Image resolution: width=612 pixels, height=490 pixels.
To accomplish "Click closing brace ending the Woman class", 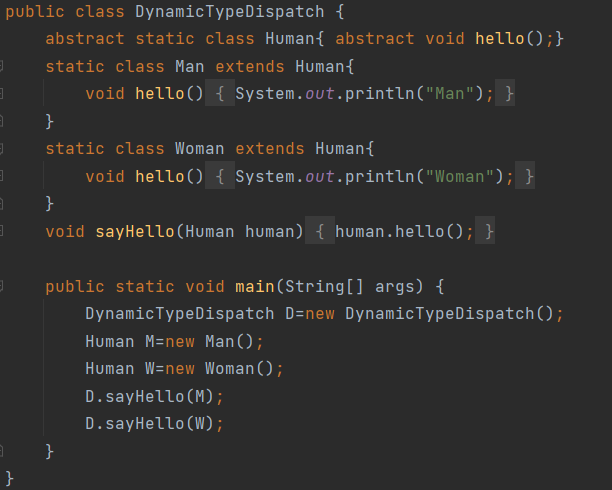I will tap(50, 203).
